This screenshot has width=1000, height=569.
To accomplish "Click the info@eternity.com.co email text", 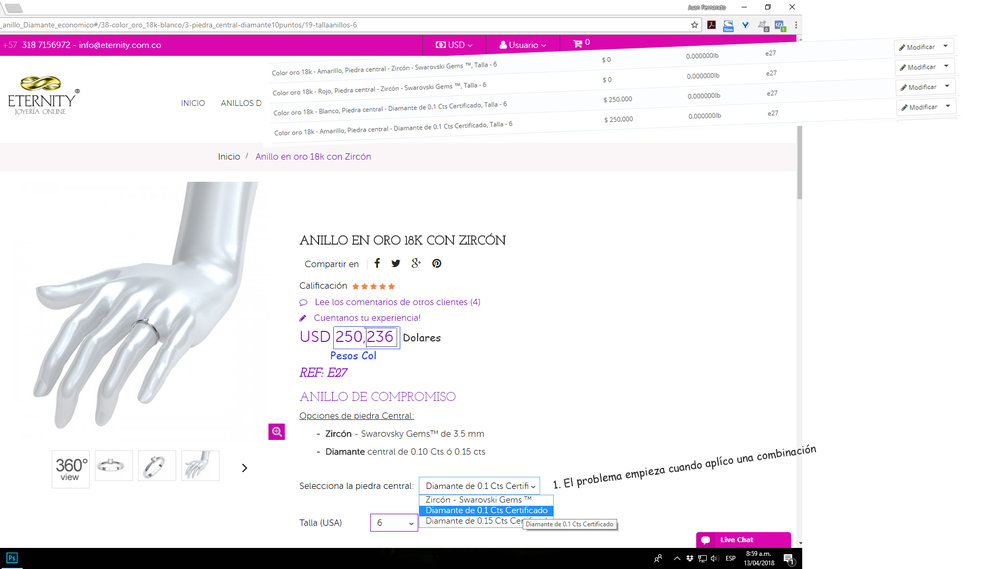I will pos(120,45).
